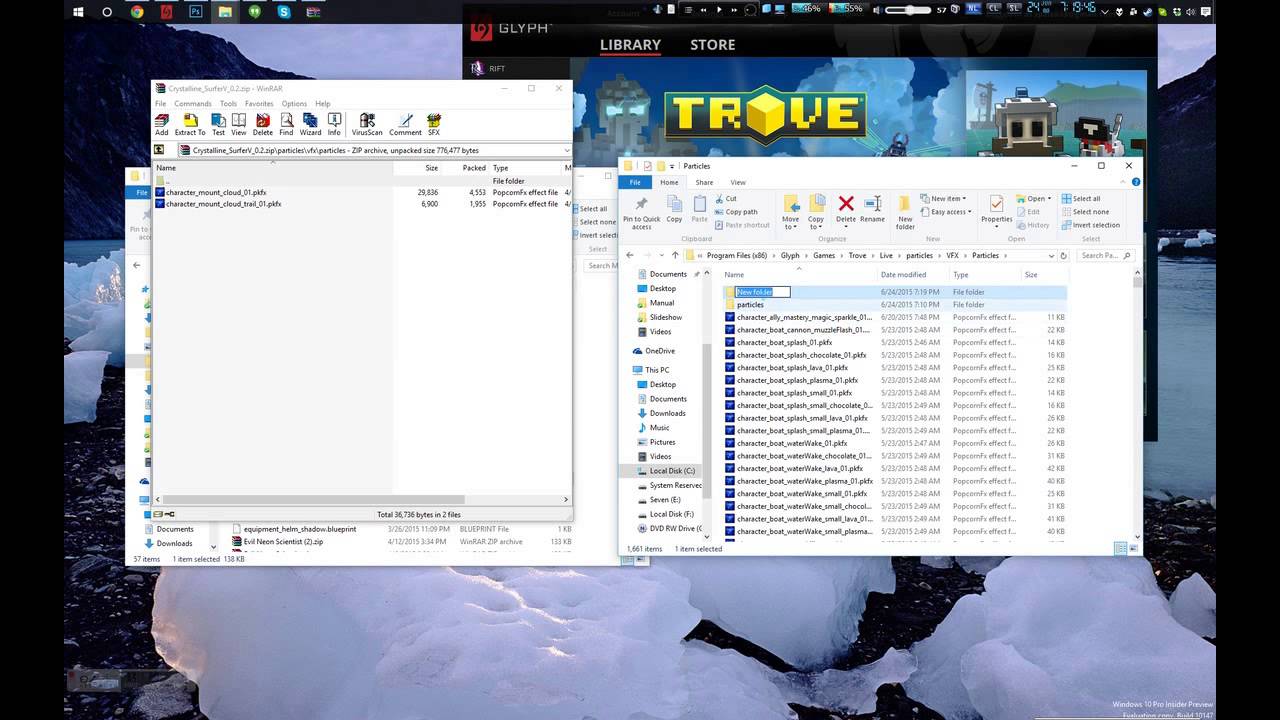The width and height of the screenshot is (1280, 720).
Task: Click the VFX breadcrumb in address bar
Action: tap(953, 255)
